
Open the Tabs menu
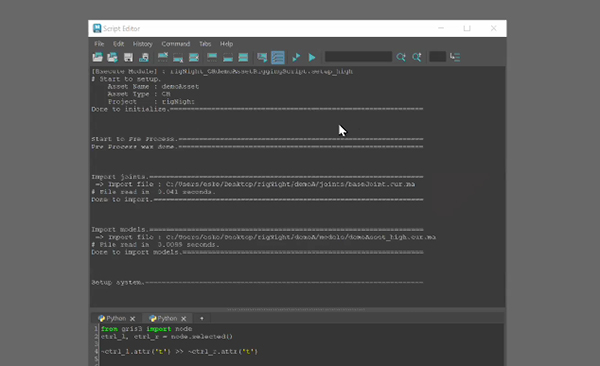click(205, 44)
